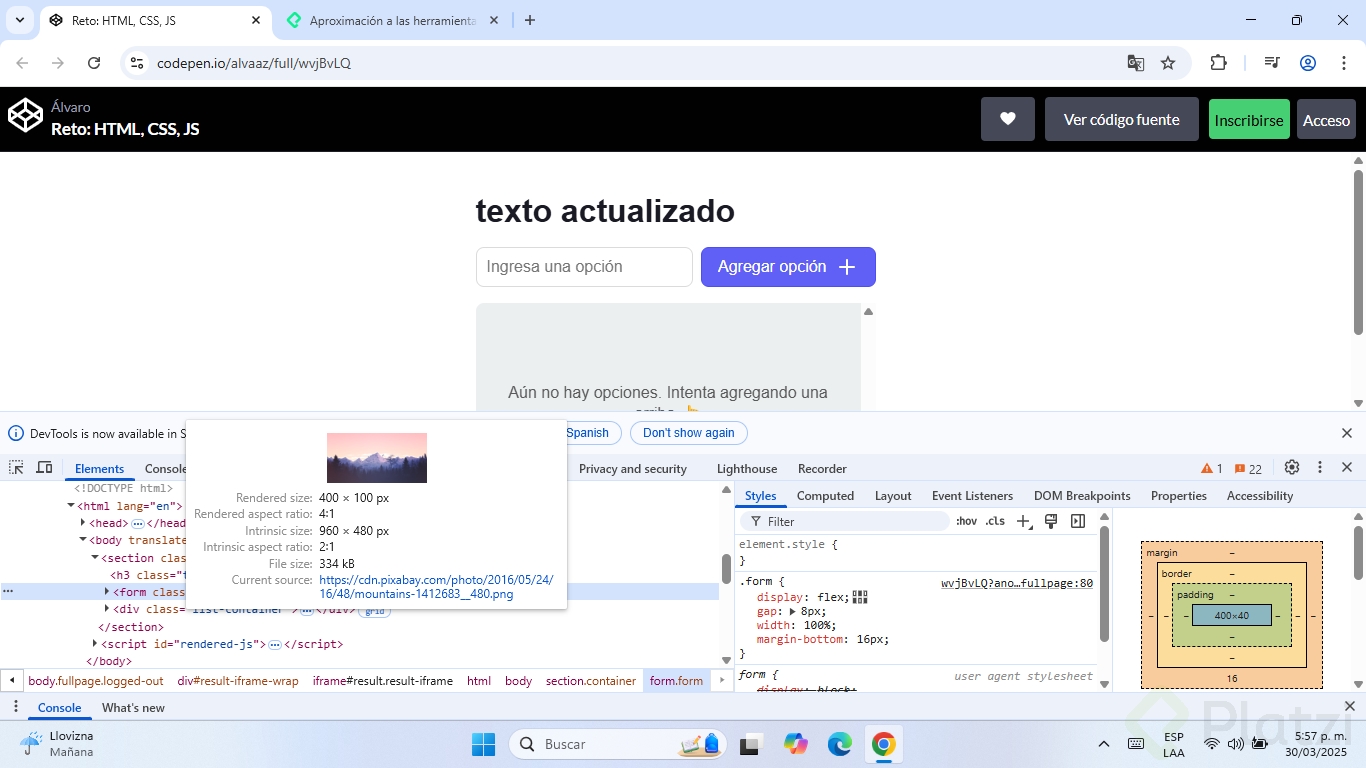1366x768 pixels.
Task: Toggle the :hov element state panel
Action: 966,521
